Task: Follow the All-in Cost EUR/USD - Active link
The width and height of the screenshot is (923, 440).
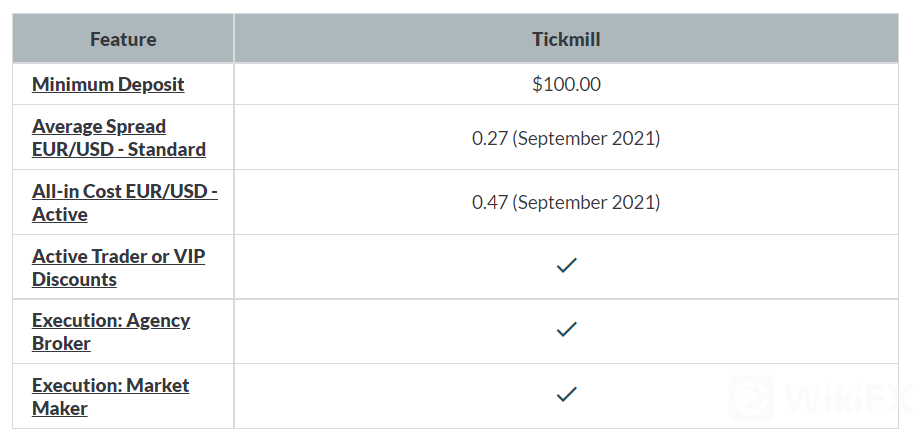Action: (124, 203)
